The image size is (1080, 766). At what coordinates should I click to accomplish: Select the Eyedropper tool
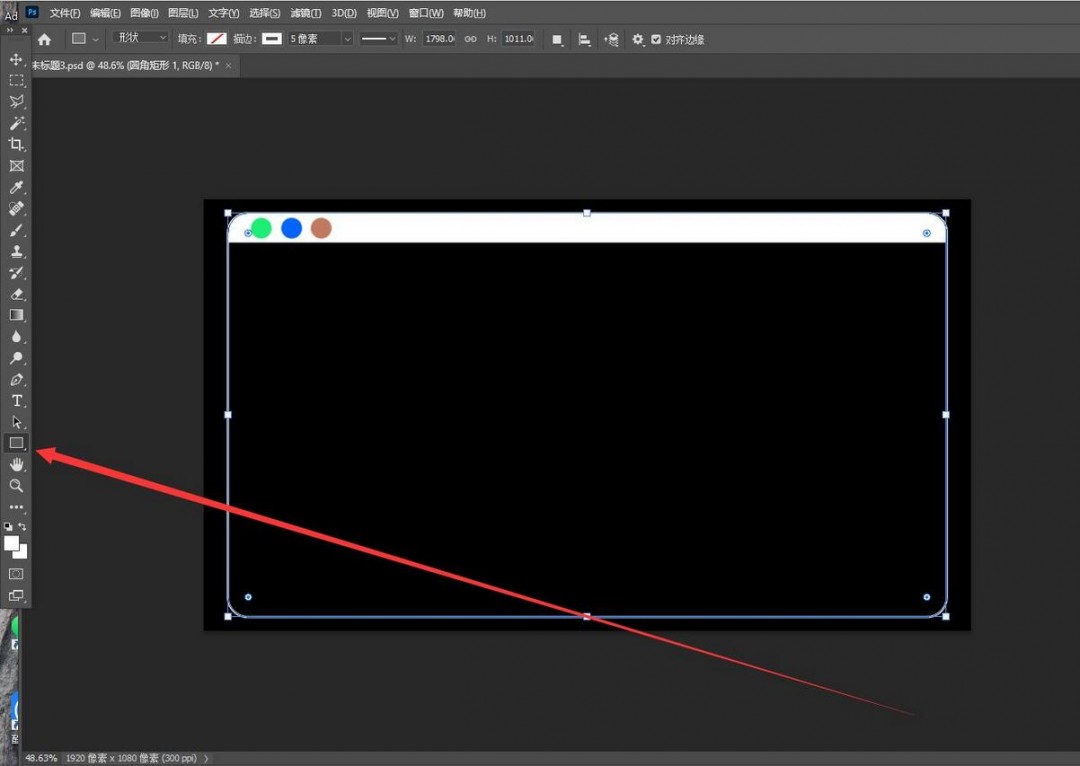tap(16, 187)
